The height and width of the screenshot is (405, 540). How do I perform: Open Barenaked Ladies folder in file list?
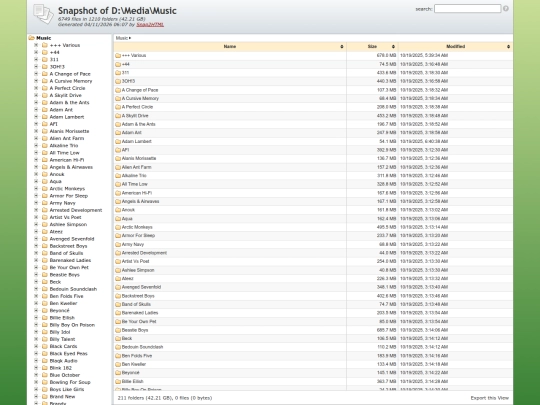click(140, 313)
